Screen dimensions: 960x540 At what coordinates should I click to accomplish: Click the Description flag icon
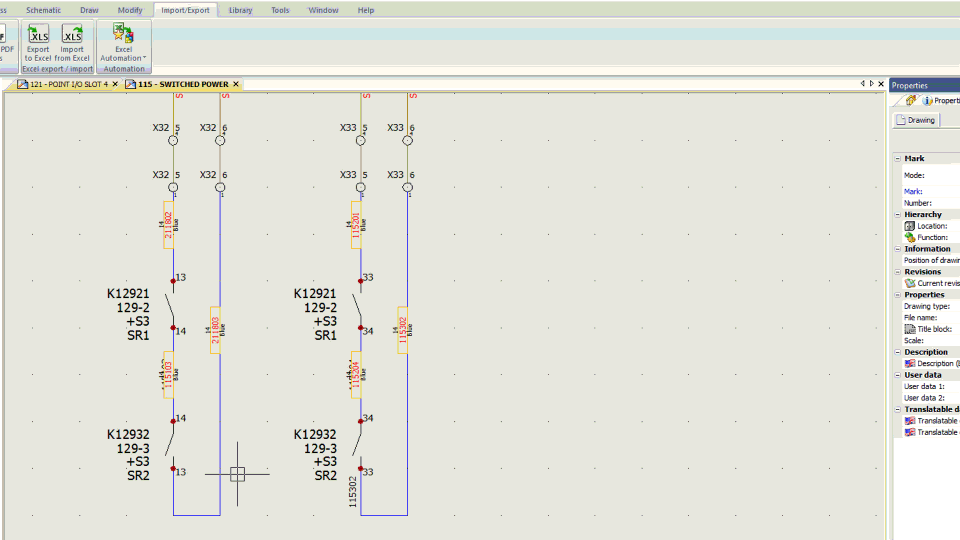coord(910,364)
